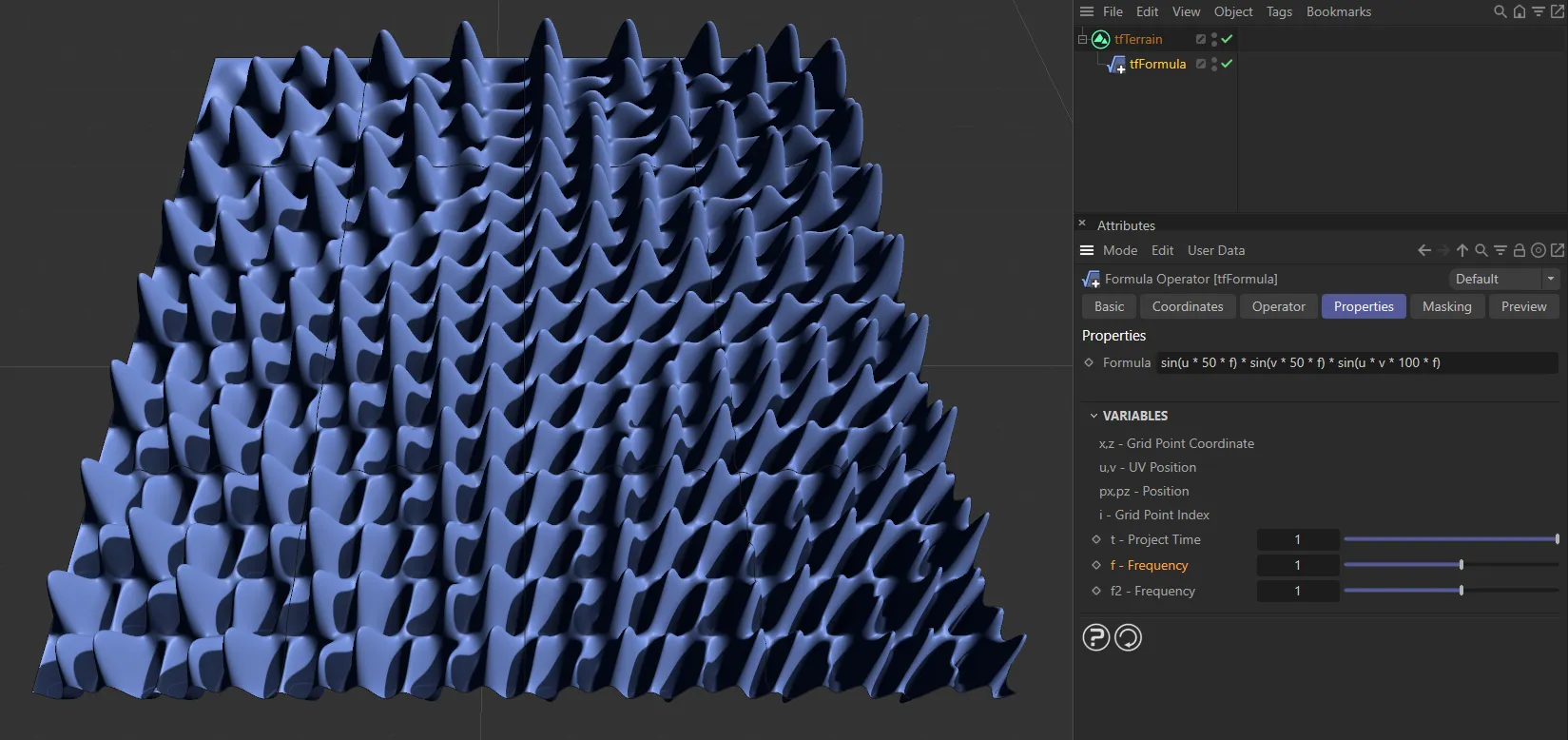Collapse the VARIABLES section
Image resolution: width=1568 pixels, height=740 pixels.
point(1094,416)
